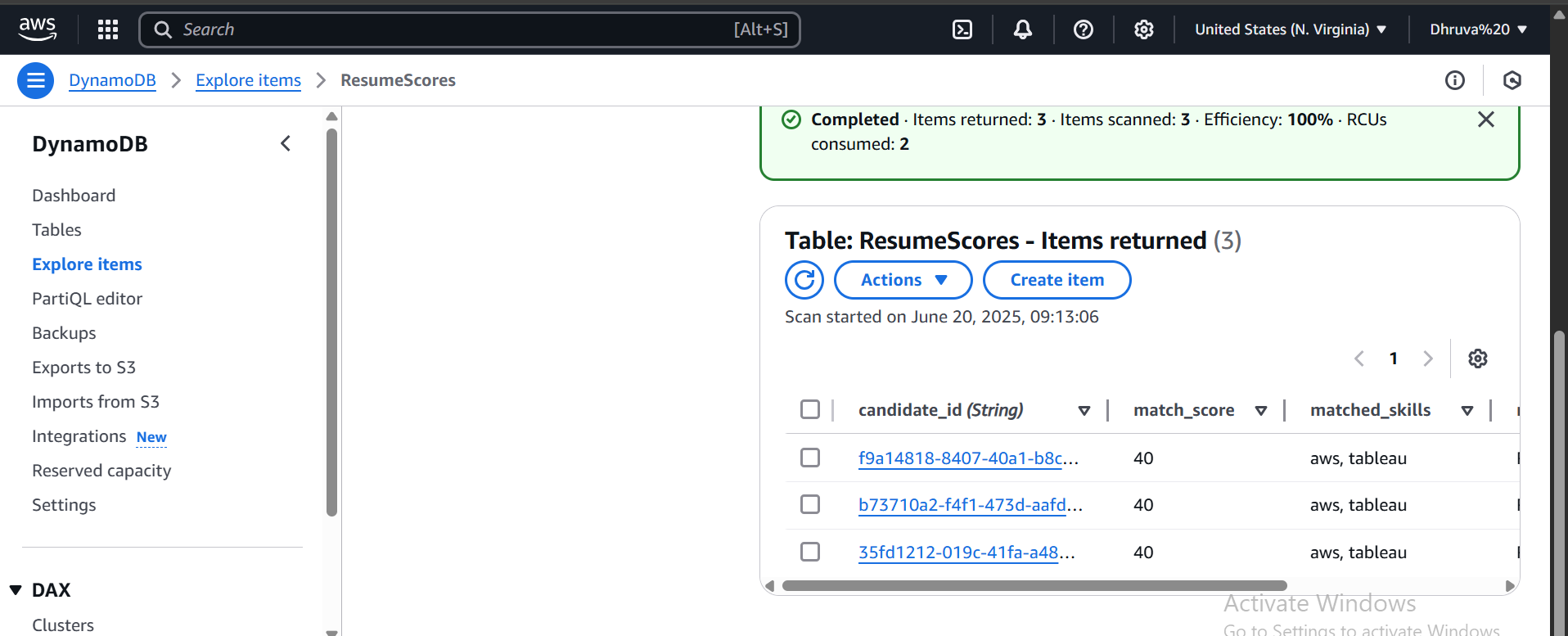Open item b73710a2-f4f1-473d-aafd link

(970, 505)
